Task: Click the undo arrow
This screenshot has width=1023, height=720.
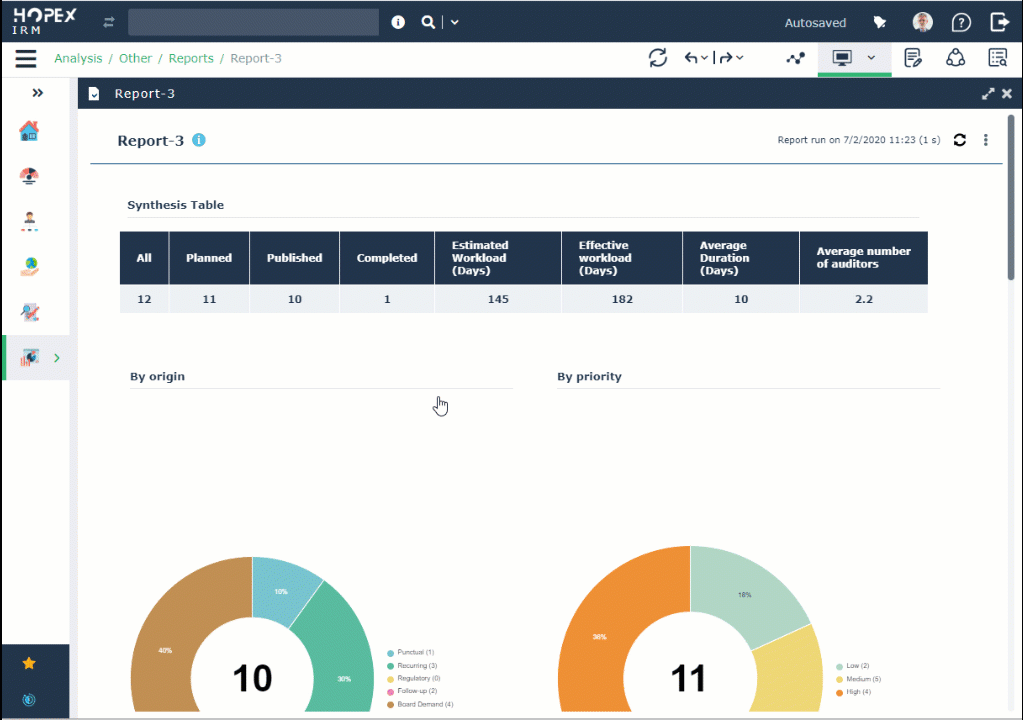Action: (691, 58)
